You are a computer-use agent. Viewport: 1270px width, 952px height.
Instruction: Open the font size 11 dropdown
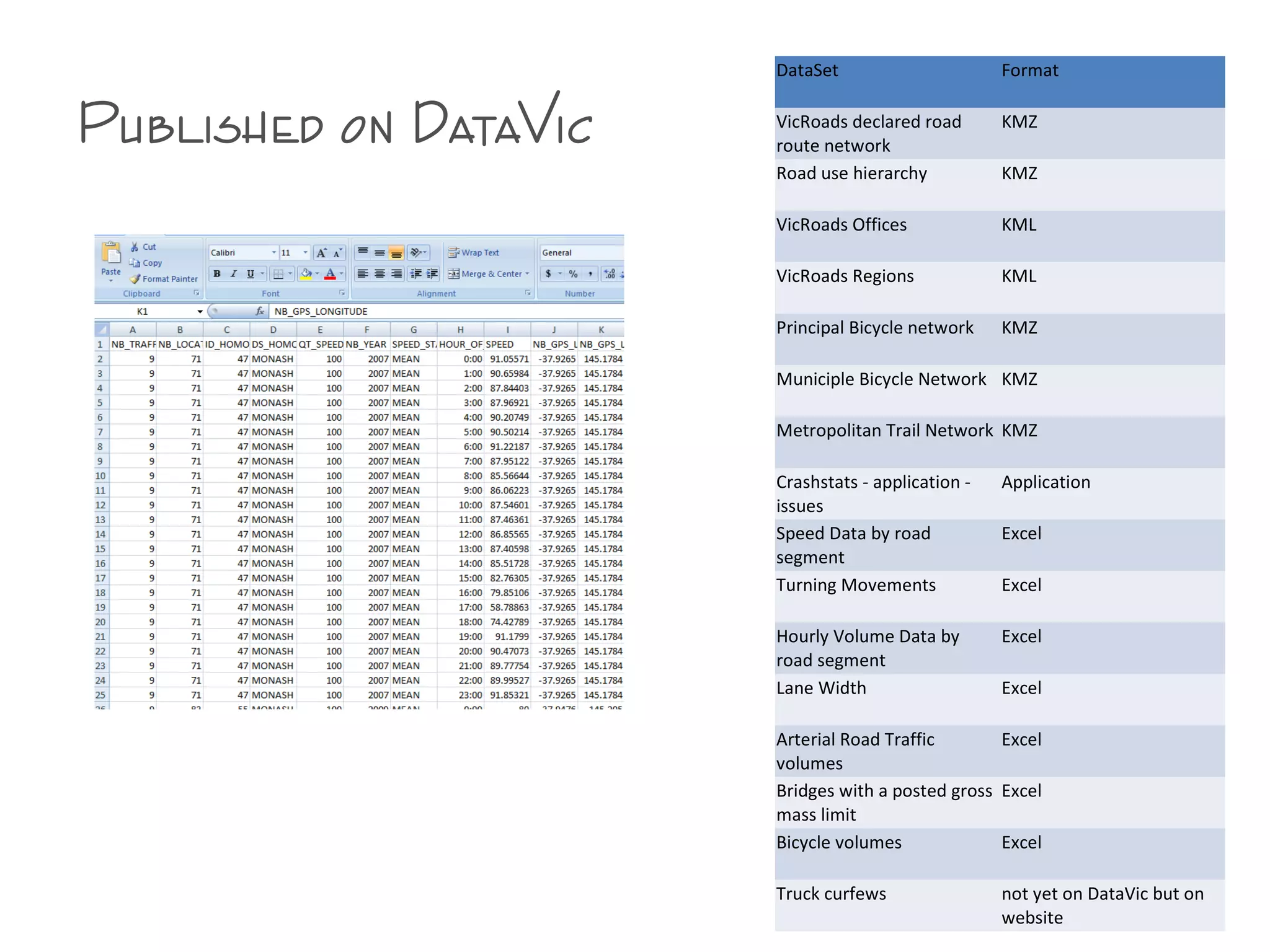305,253
